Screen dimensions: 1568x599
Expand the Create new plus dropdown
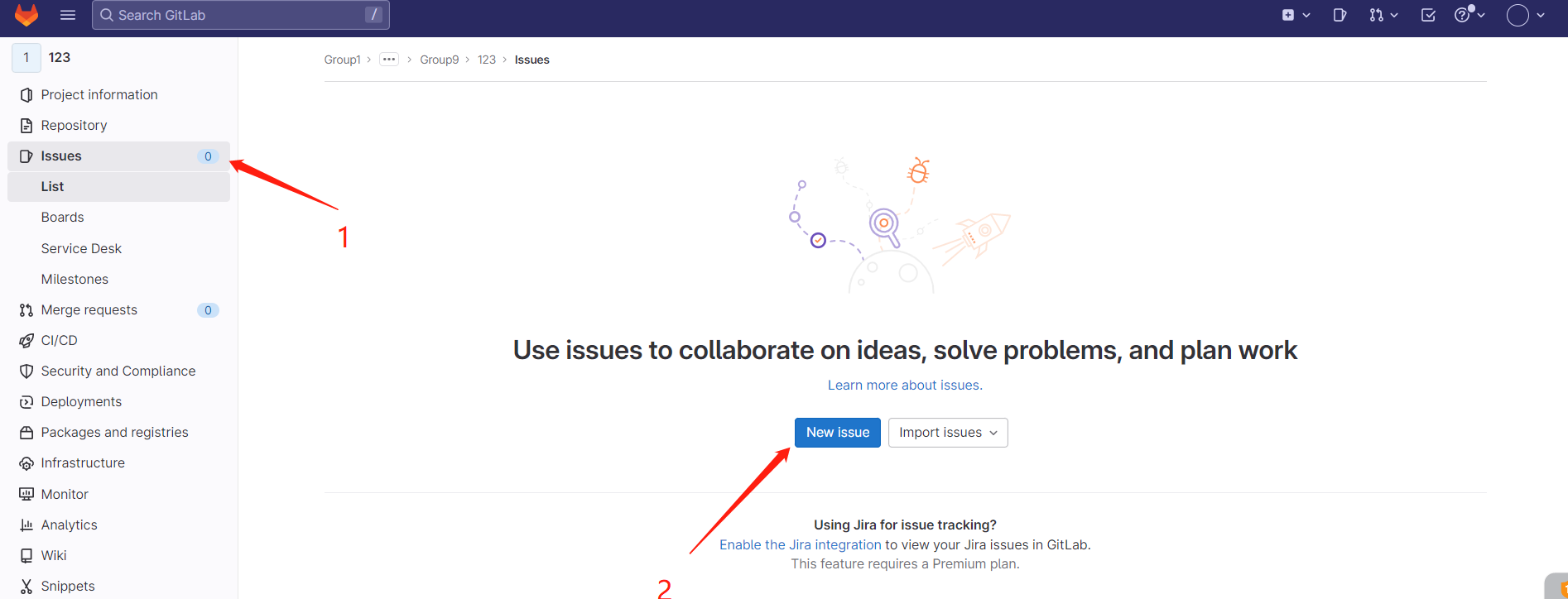[x=1296, y=15]
